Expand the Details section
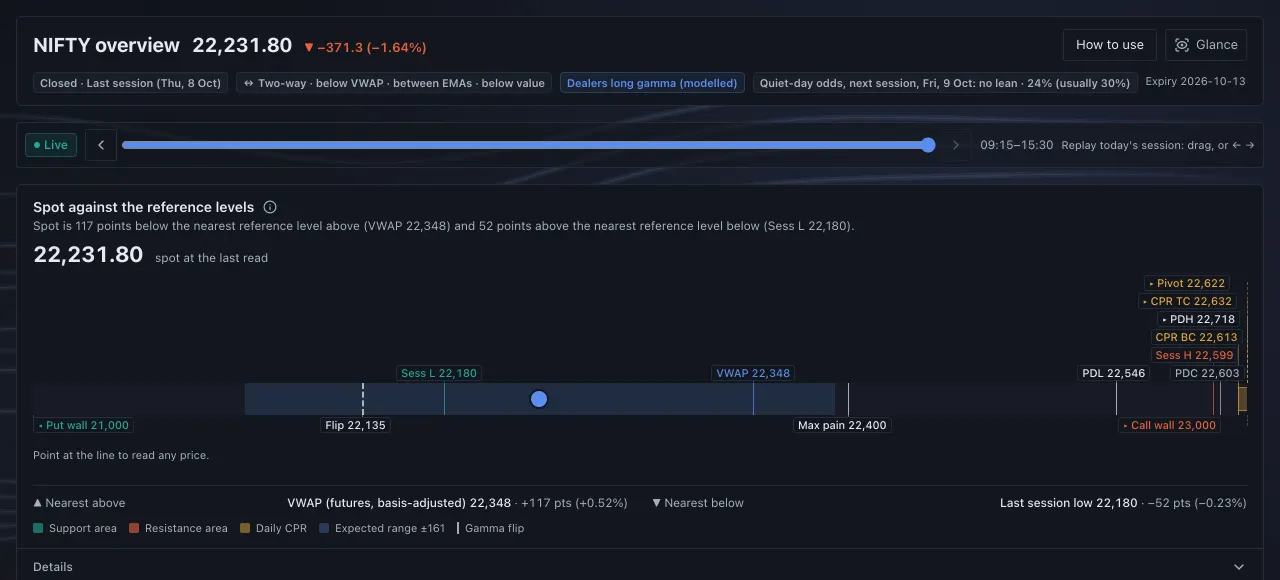 (x=640, y=567)
